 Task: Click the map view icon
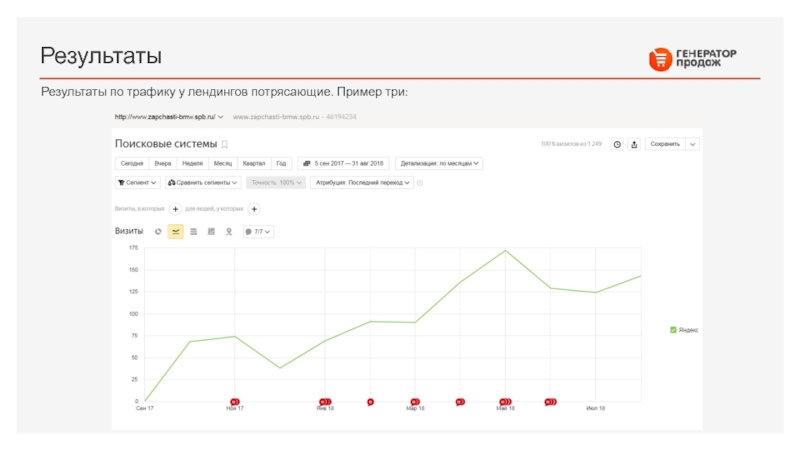coord(229,231)
